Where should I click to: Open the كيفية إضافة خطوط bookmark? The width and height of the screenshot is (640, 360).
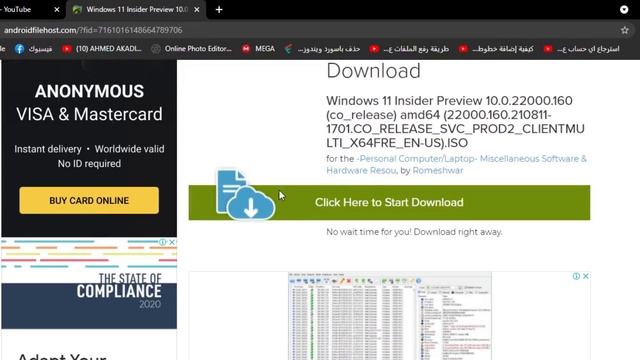496,49
